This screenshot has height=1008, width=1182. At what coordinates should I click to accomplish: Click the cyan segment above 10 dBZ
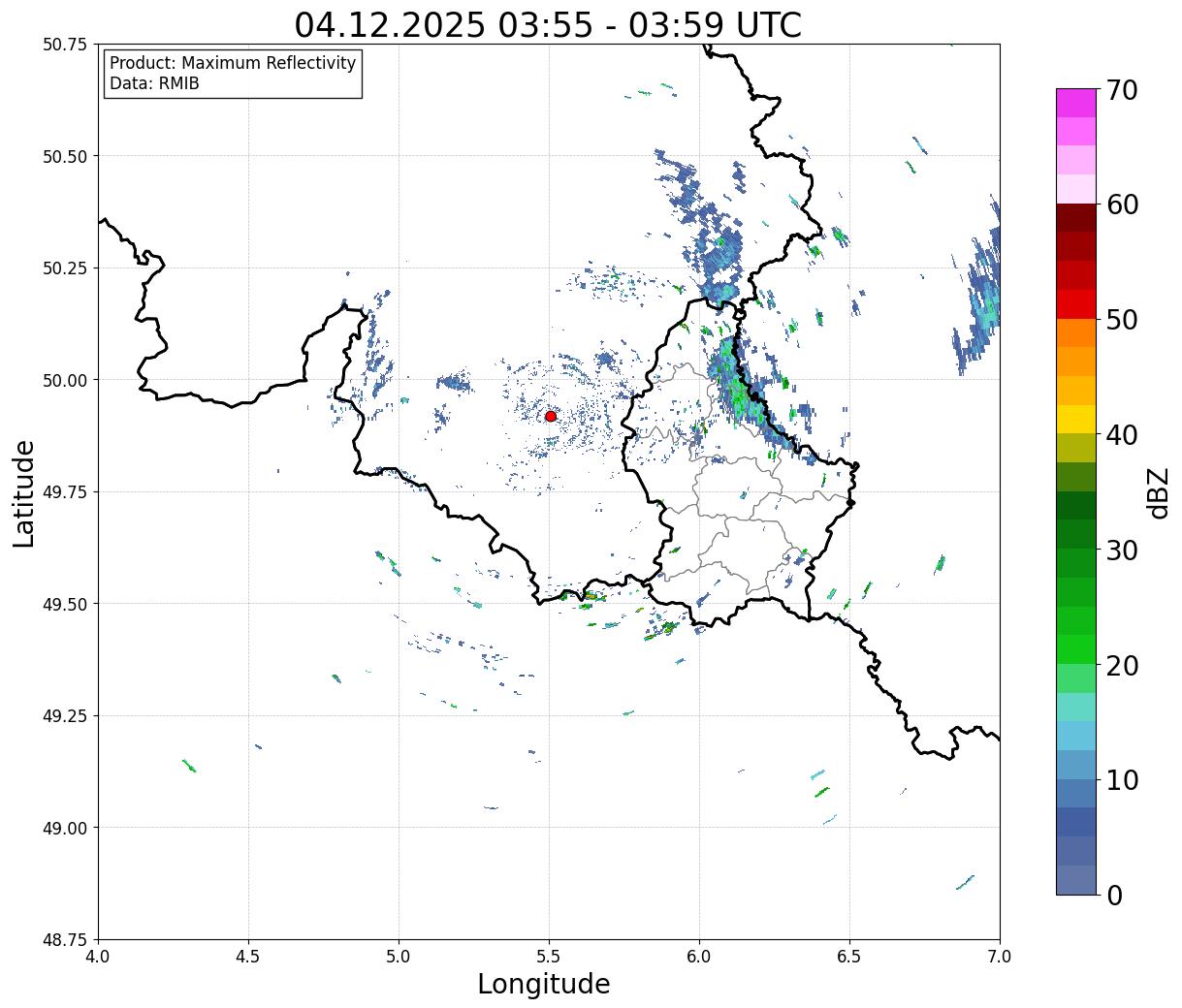(1076, 736)
